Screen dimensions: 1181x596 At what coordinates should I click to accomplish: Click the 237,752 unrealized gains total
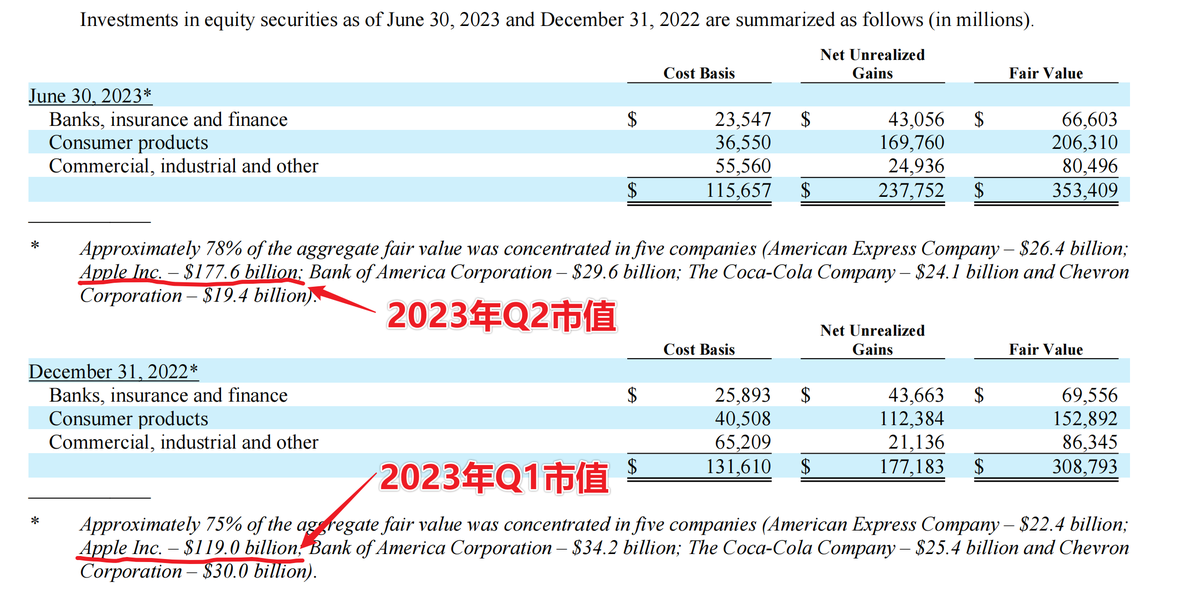pyautogui.click(x=911, y=191)
